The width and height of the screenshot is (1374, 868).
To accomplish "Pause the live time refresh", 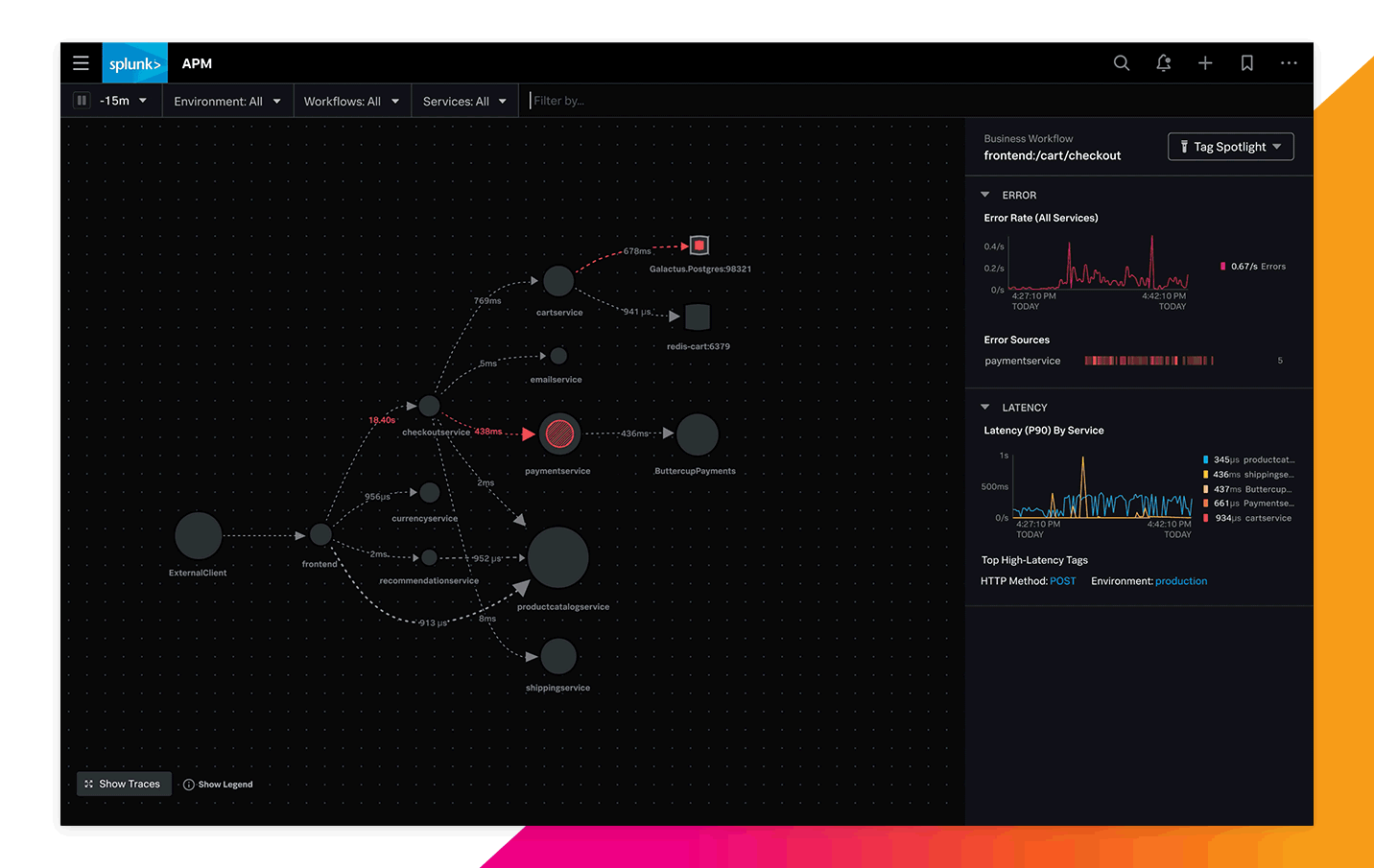I will (82, 101).
